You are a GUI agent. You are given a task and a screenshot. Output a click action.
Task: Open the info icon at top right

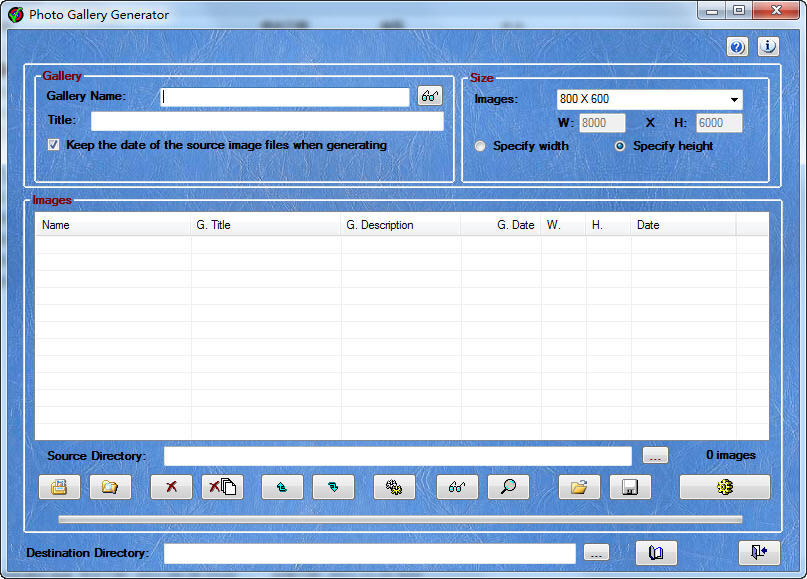click(768, 47)
